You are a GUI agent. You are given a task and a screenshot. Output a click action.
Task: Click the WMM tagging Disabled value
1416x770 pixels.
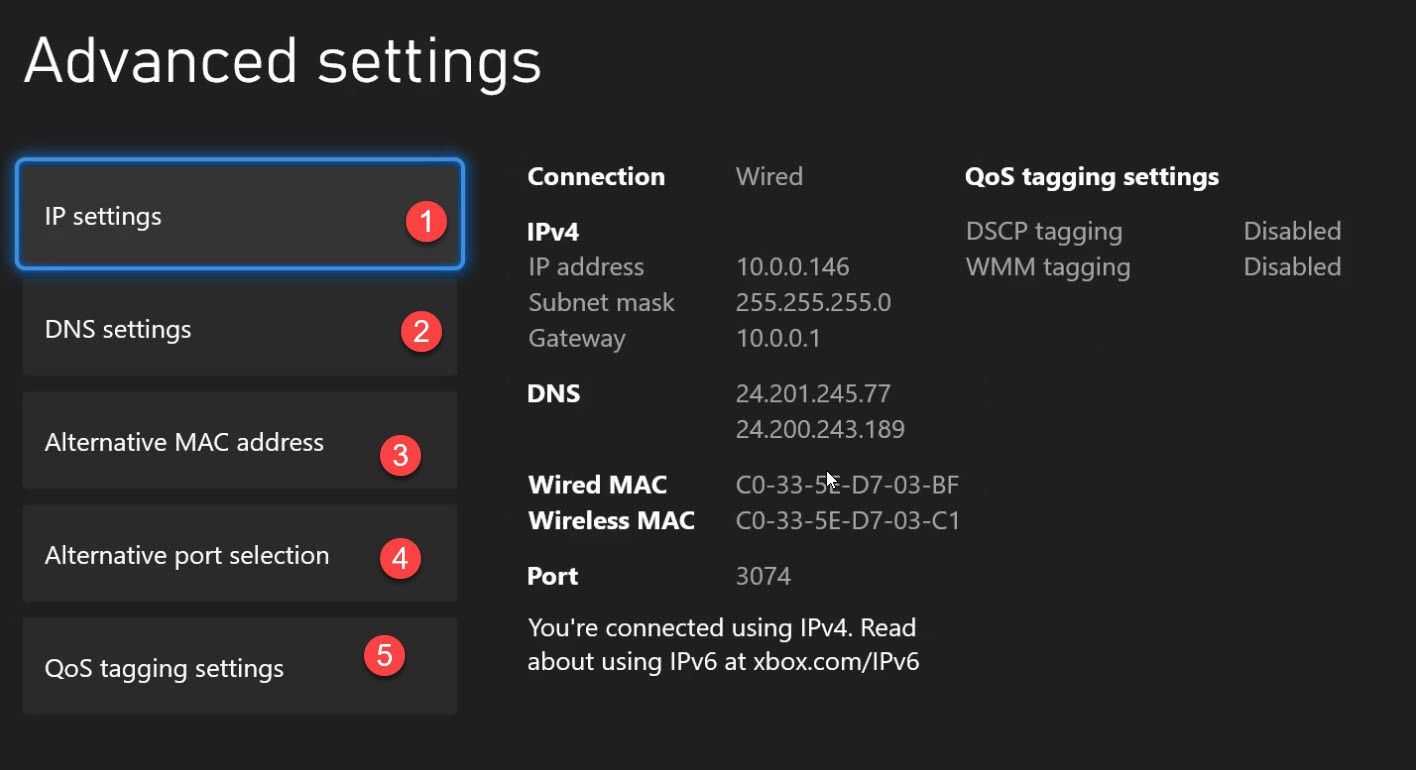pyautogui.click(x=1292, y=267)
